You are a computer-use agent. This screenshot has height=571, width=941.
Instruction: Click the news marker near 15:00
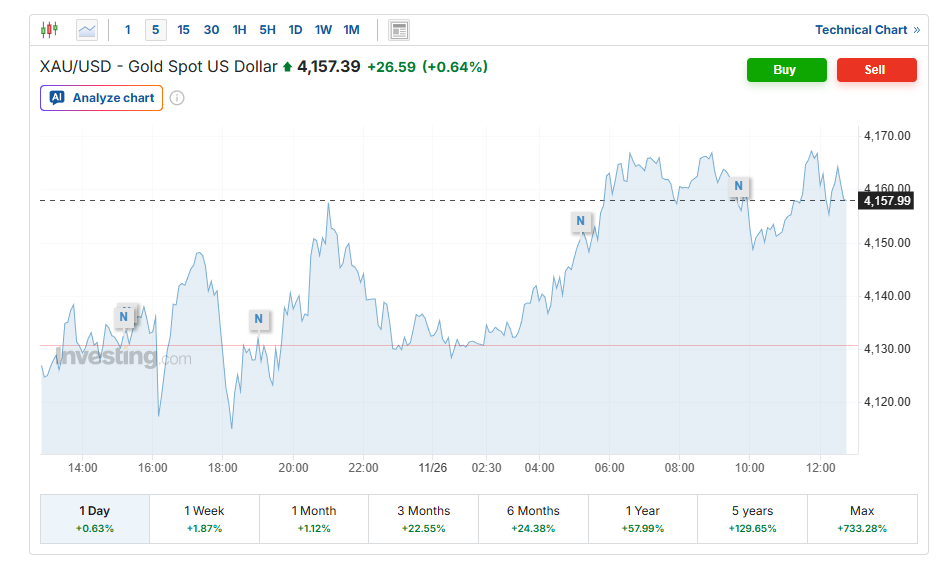[124, 317]
